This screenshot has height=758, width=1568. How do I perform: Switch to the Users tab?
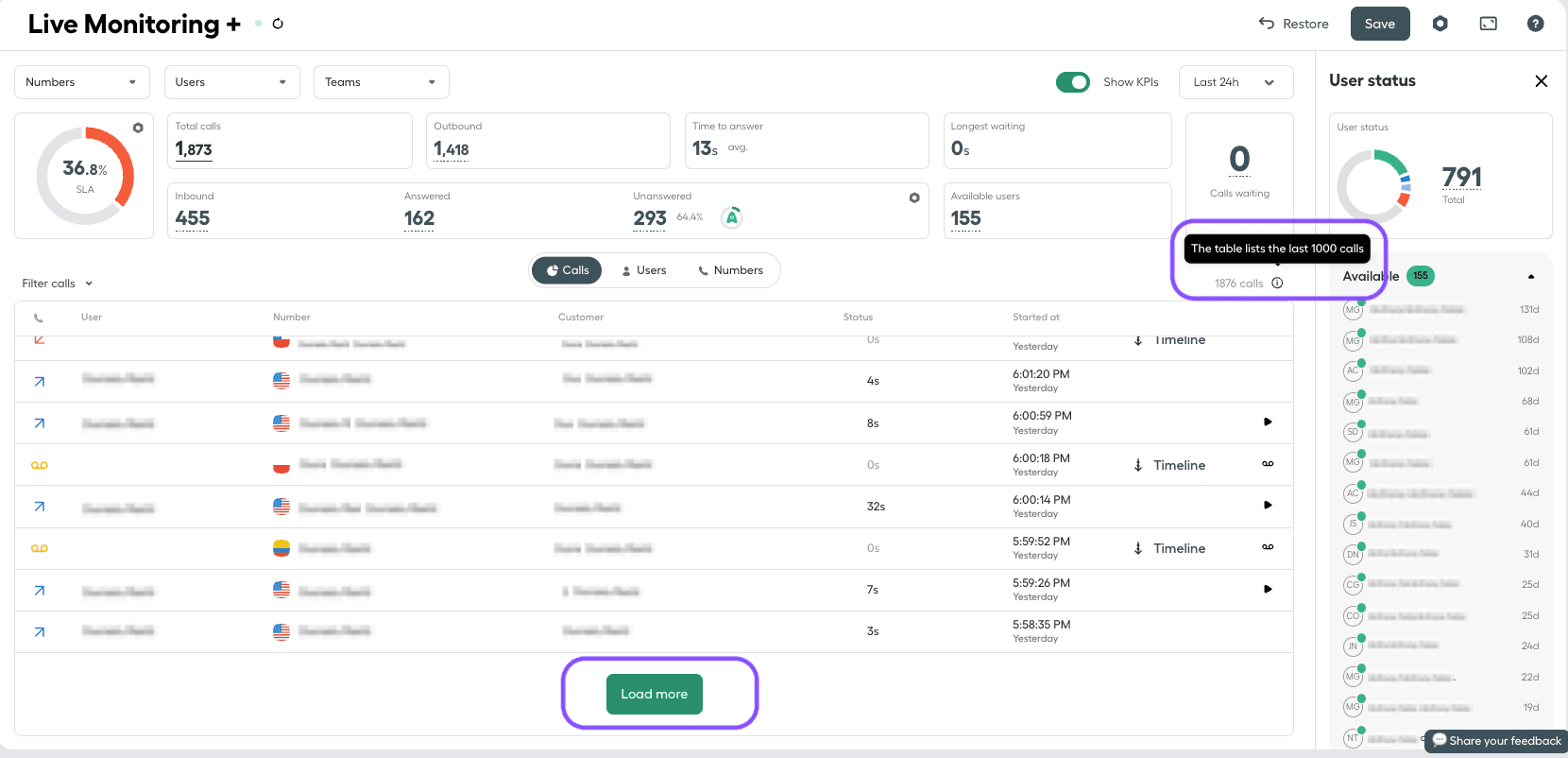(643, 270)
